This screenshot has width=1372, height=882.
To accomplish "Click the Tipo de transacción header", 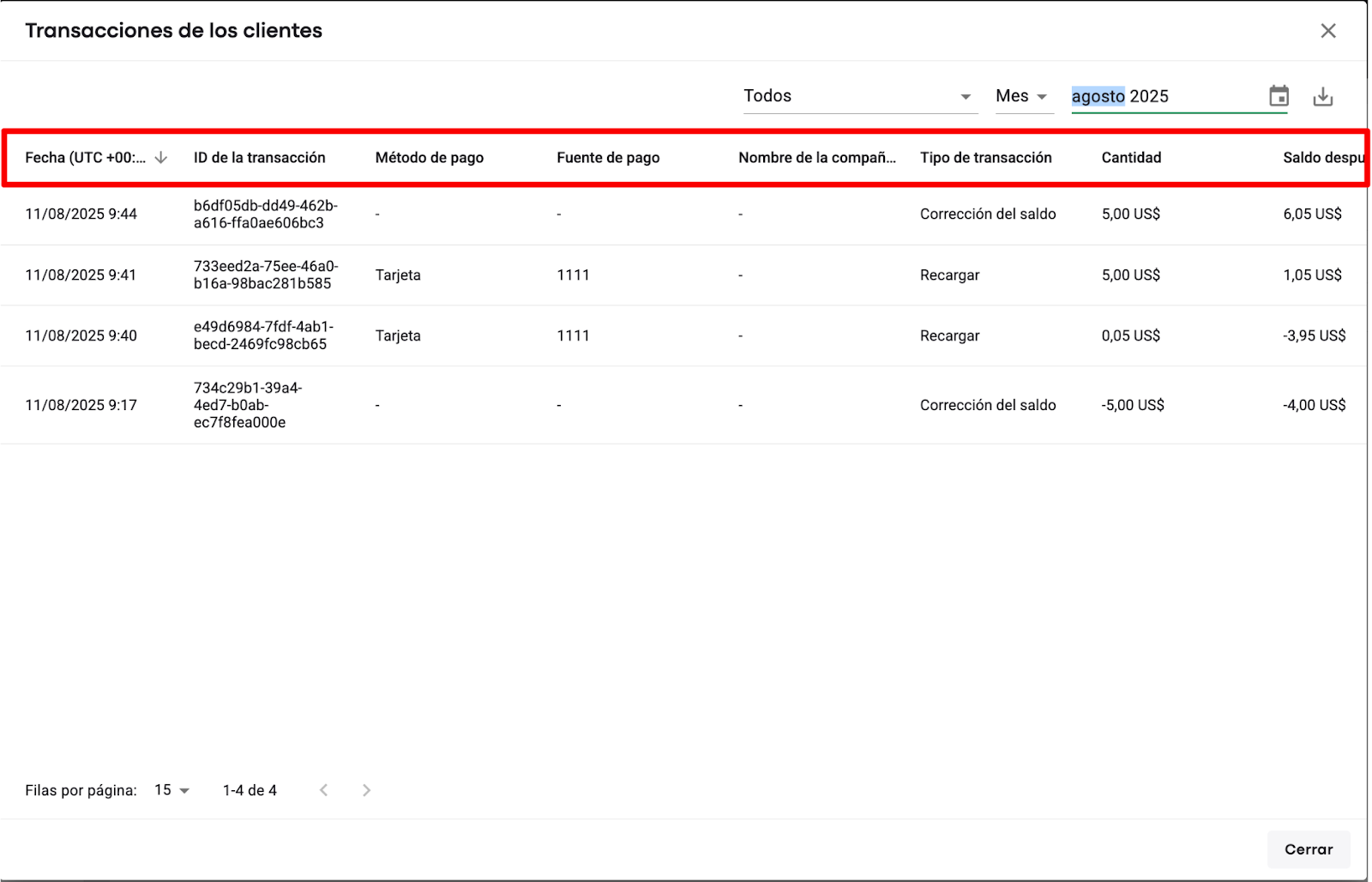I will click(986, 158).
